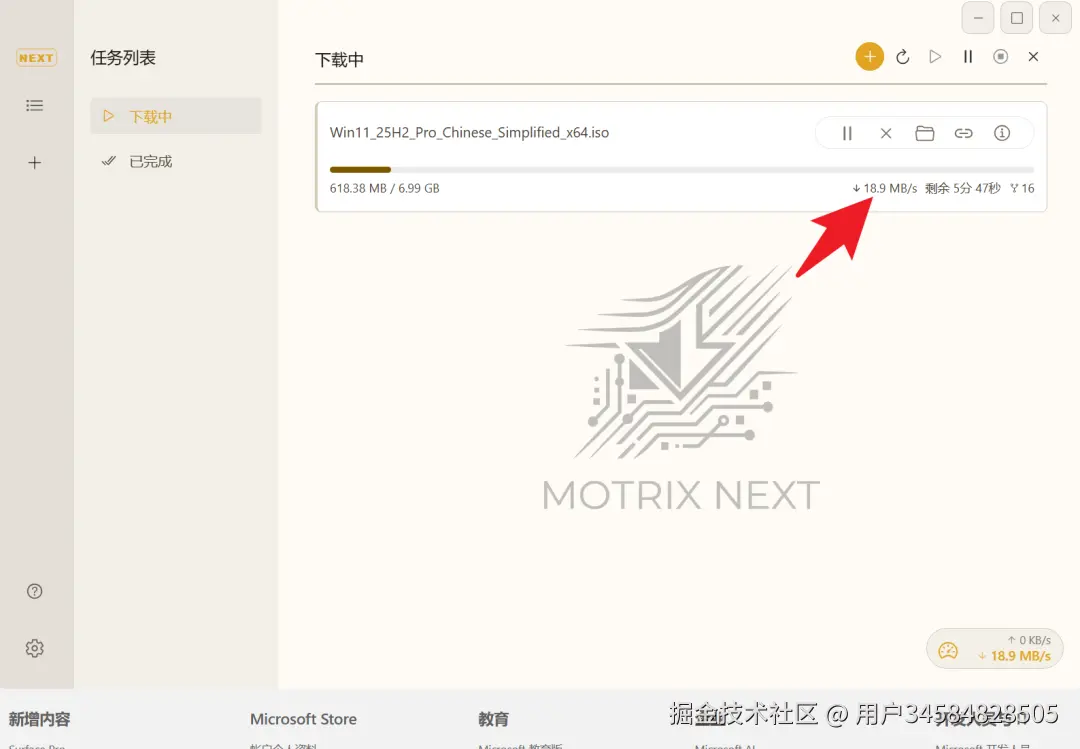Select 下载中 tab in task list
Viewport: 1080px width, 749px height.
[176, 116]
